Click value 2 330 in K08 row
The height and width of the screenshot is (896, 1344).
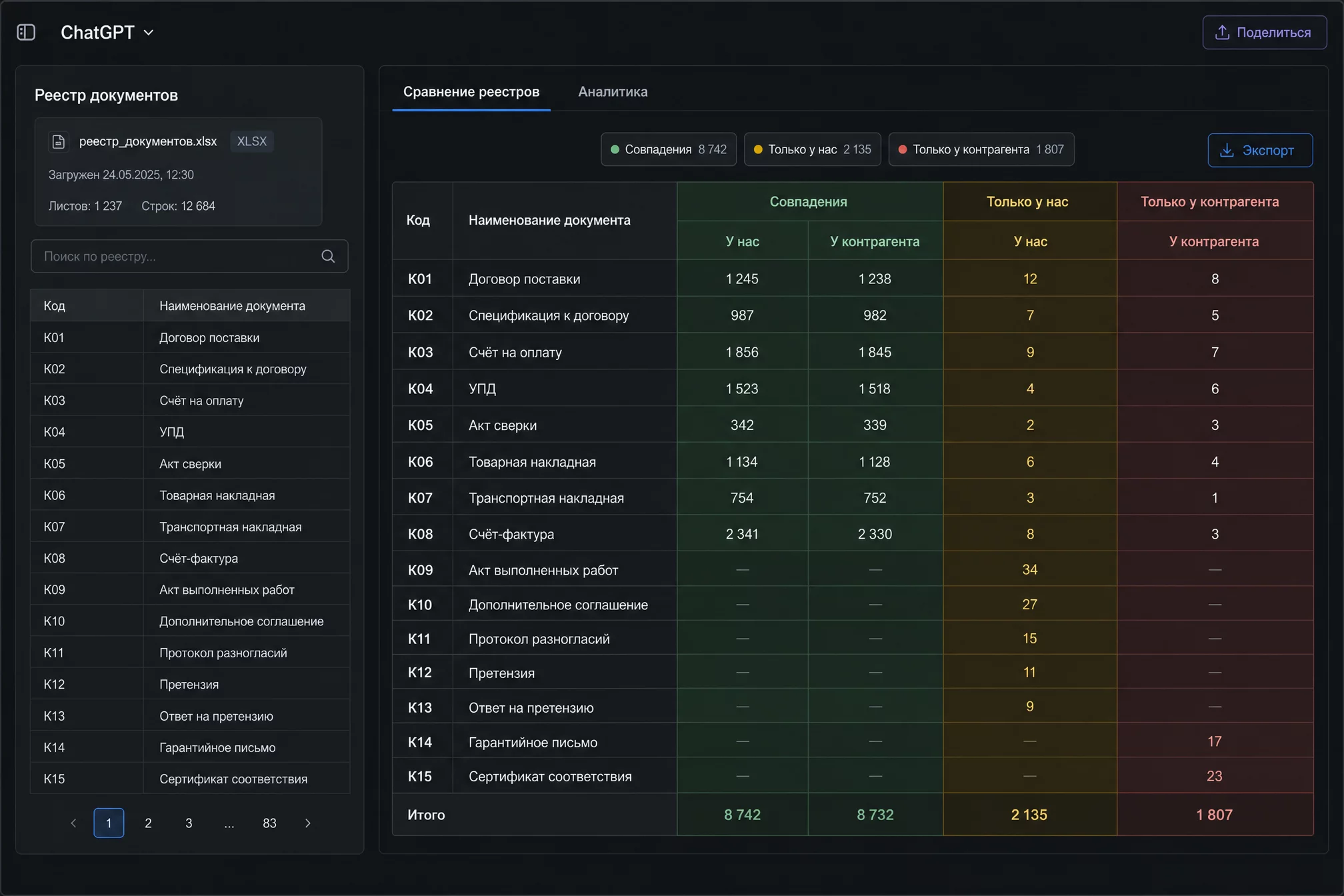[x=875, y=534]
